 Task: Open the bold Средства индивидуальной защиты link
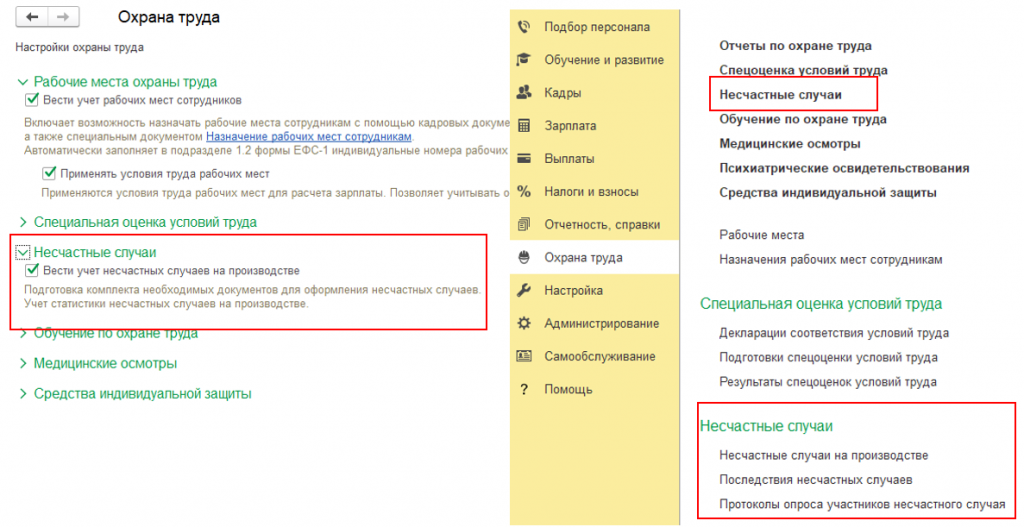point(827,193)
